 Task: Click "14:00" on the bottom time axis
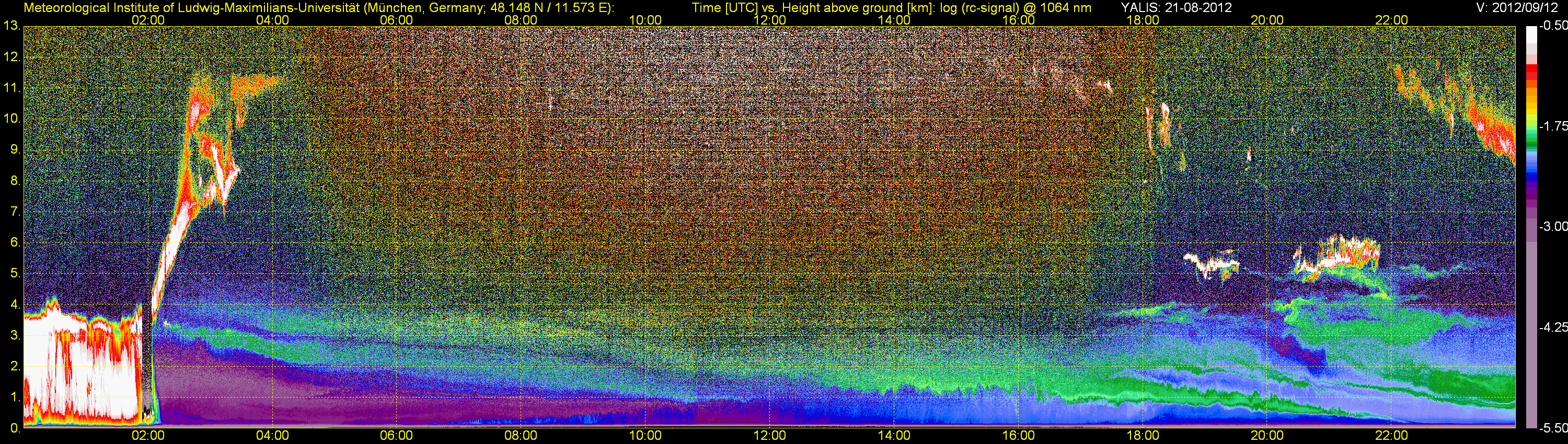point(894,436)
